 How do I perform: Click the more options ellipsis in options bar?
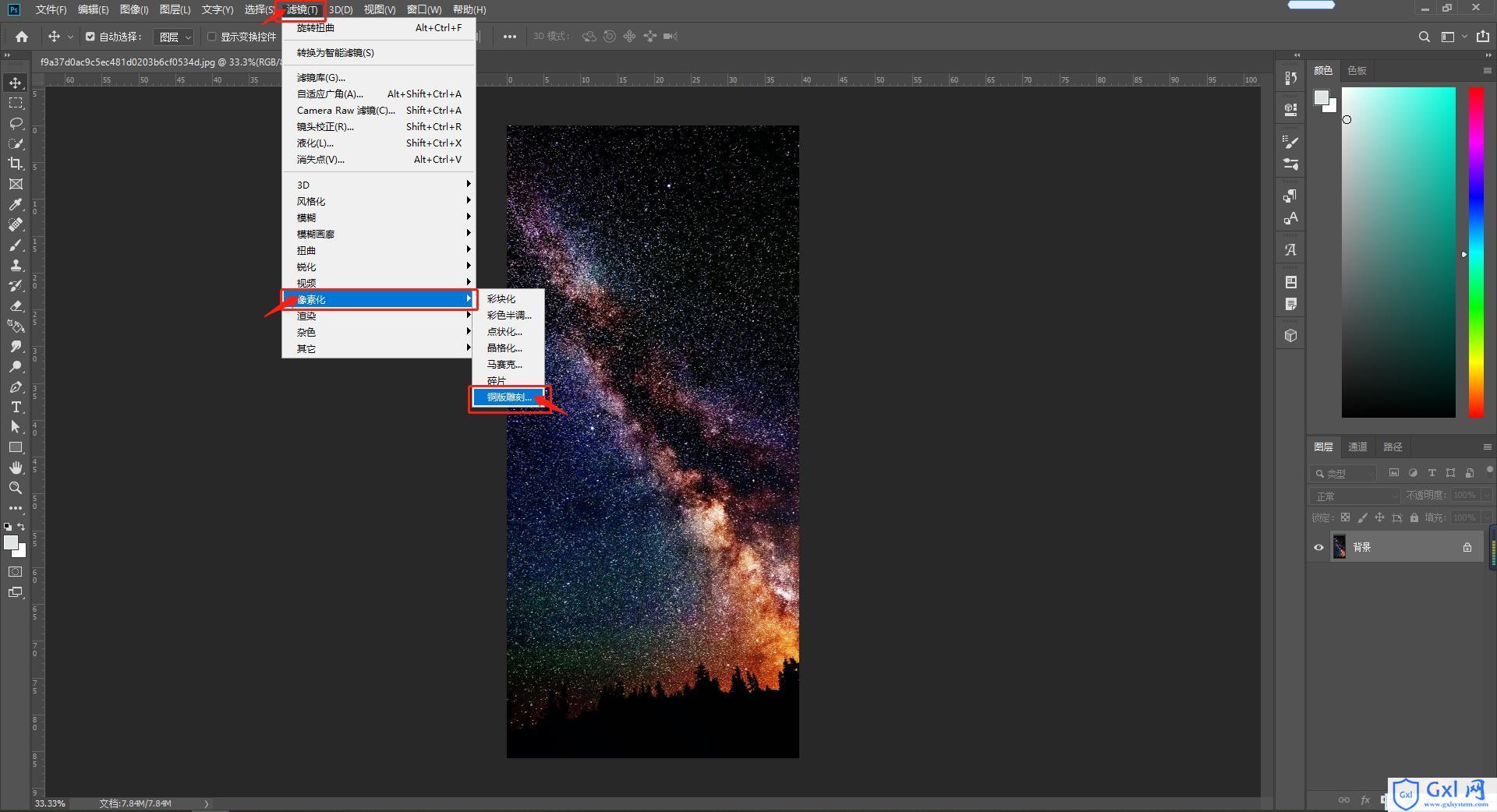[509, 37]
